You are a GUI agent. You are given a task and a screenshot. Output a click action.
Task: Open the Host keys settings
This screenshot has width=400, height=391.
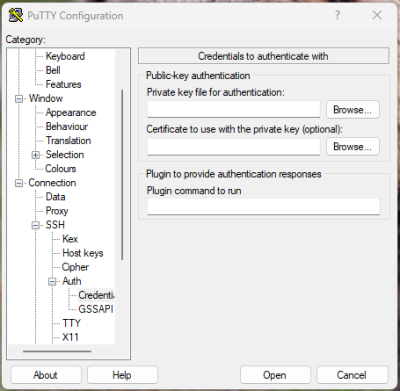click(x=83, y=253)
